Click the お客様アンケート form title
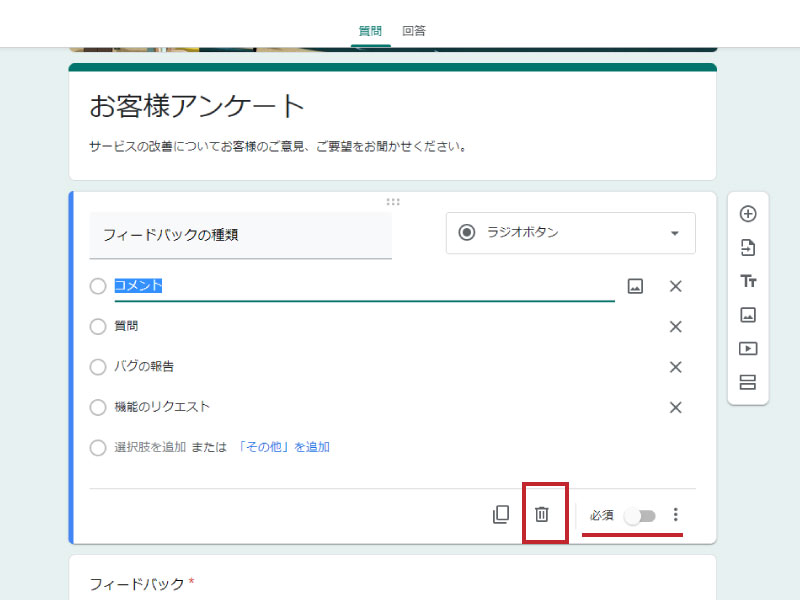The height and width of the screenshot is (600, 800). click(x=196, y=106)
